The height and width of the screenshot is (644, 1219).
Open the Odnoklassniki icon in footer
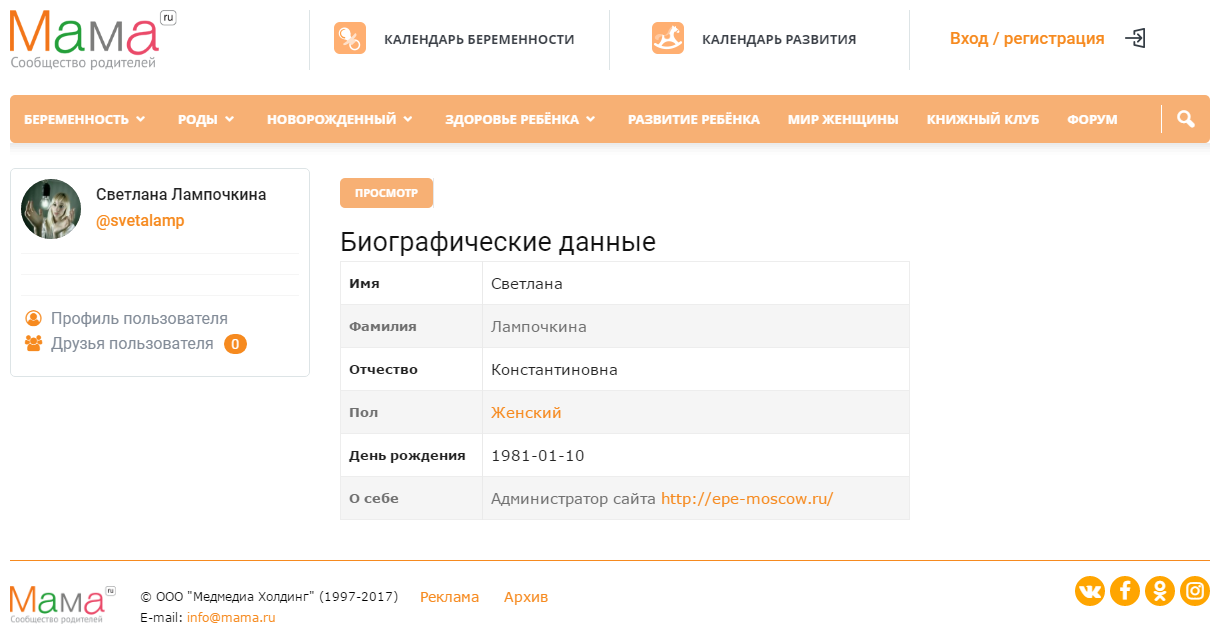pyautogui.click(x=1160, y=591)
